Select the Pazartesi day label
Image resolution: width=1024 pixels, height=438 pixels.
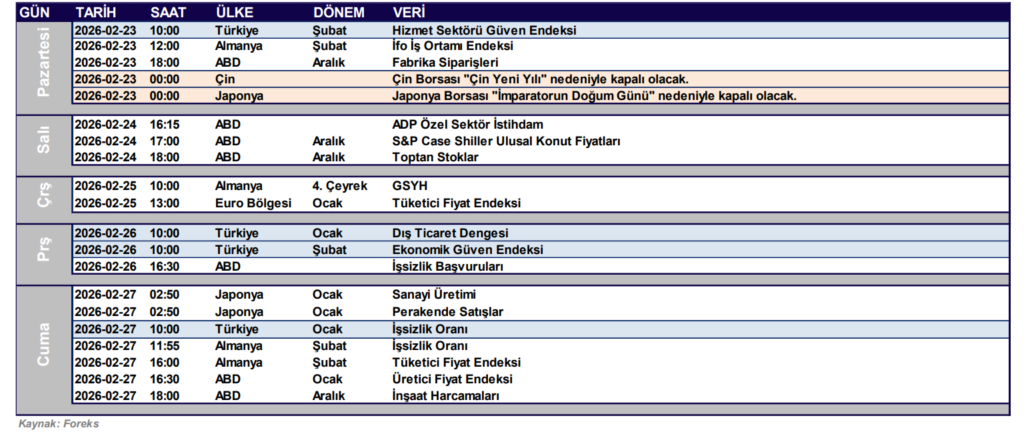(45, 63)
